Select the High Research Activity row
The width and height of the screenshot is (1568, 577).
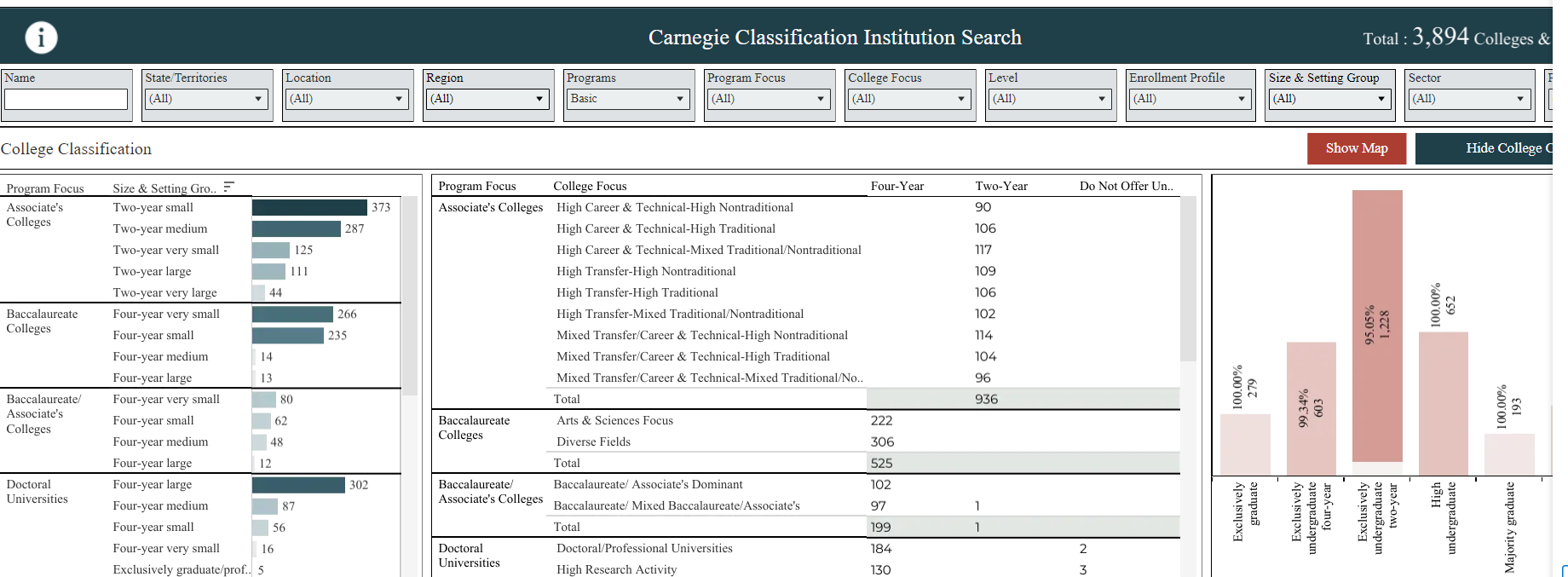(x=616, y=569)
